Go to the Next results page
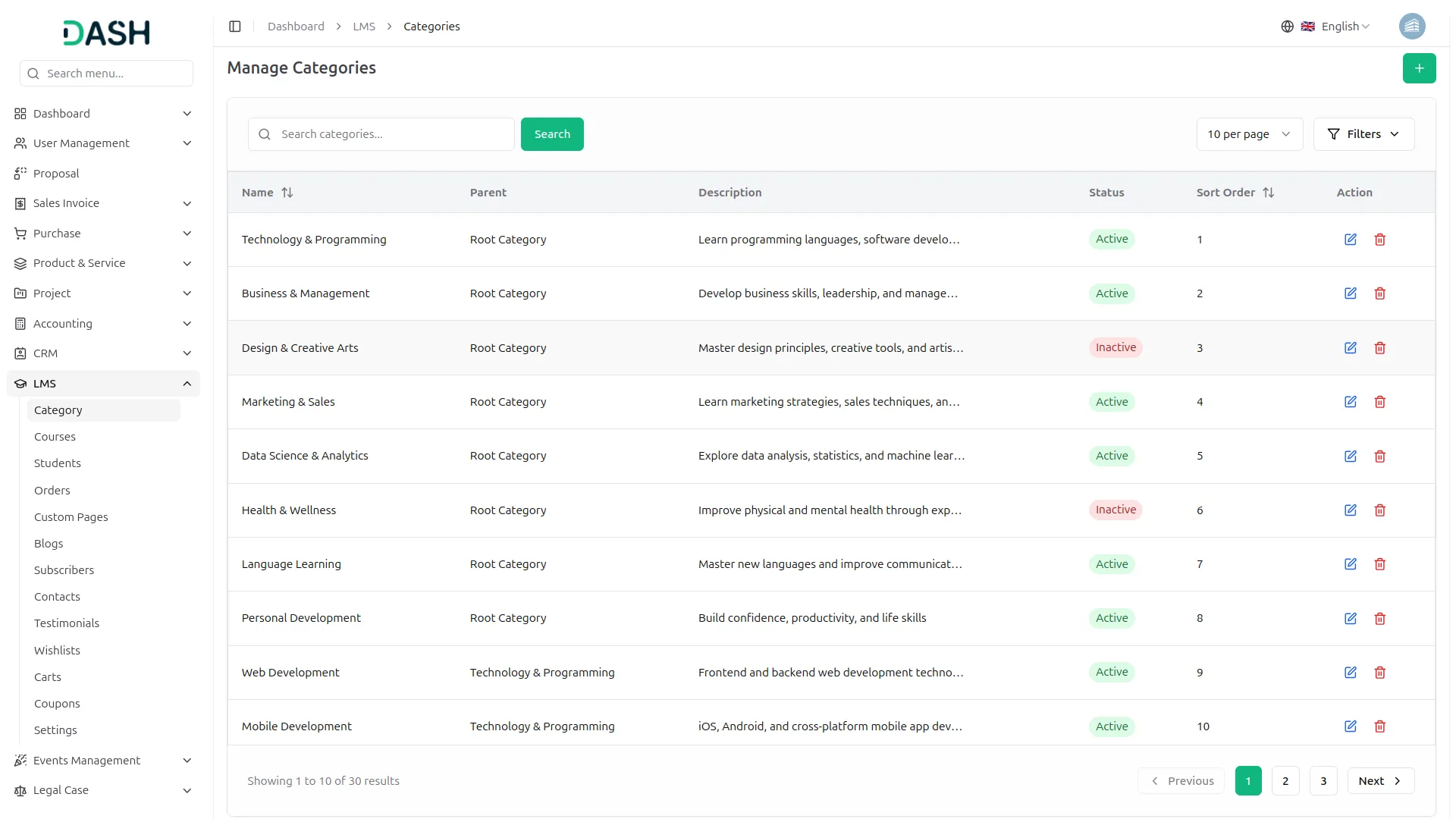The height and width of the screenshot is (819, 1456). click(x=1379, y=781)
